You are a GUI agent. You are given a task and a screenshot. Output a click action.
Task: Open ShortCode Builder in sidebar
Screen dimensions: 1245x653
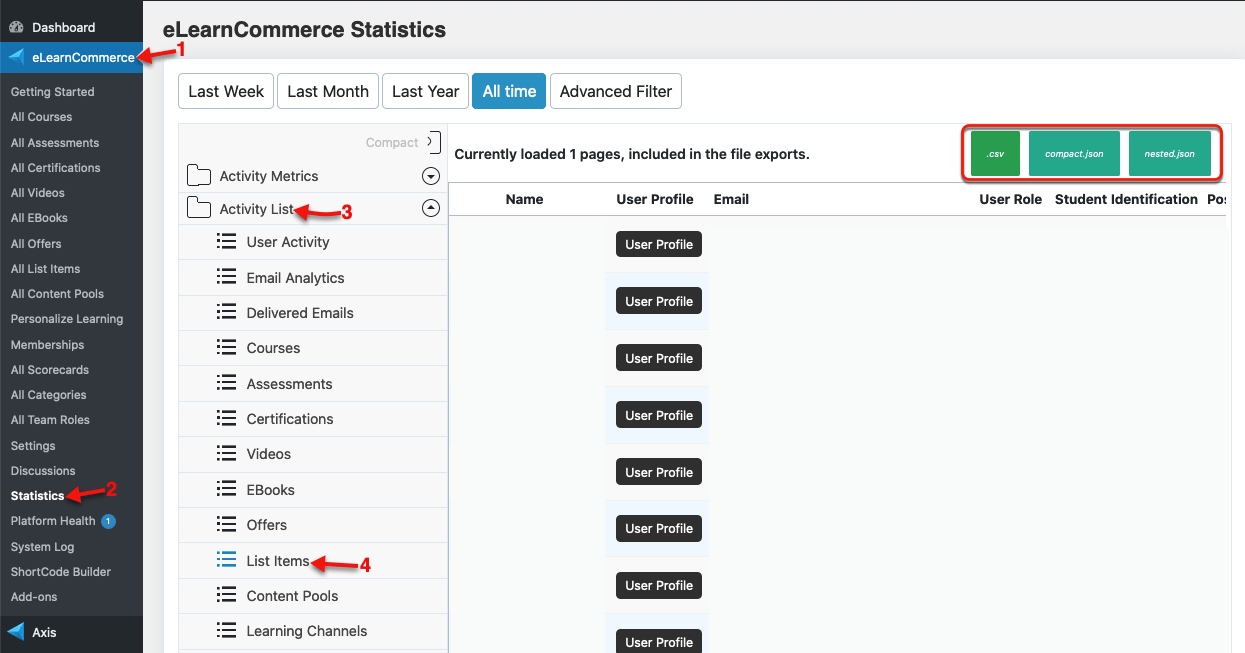point(61,572)
